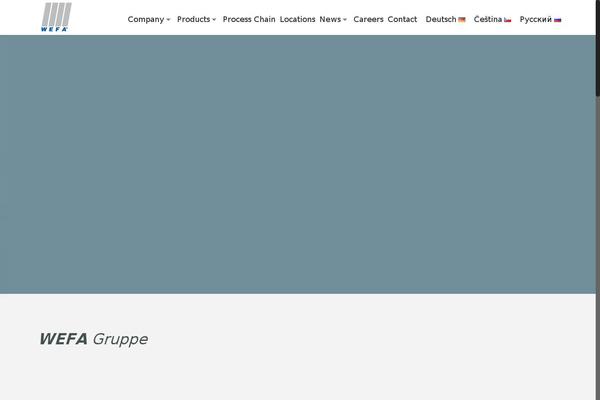Expand the Company dropdown arrow
Image resolution: width=600 pixels, height=400 pixels.
tap(168, 20)
